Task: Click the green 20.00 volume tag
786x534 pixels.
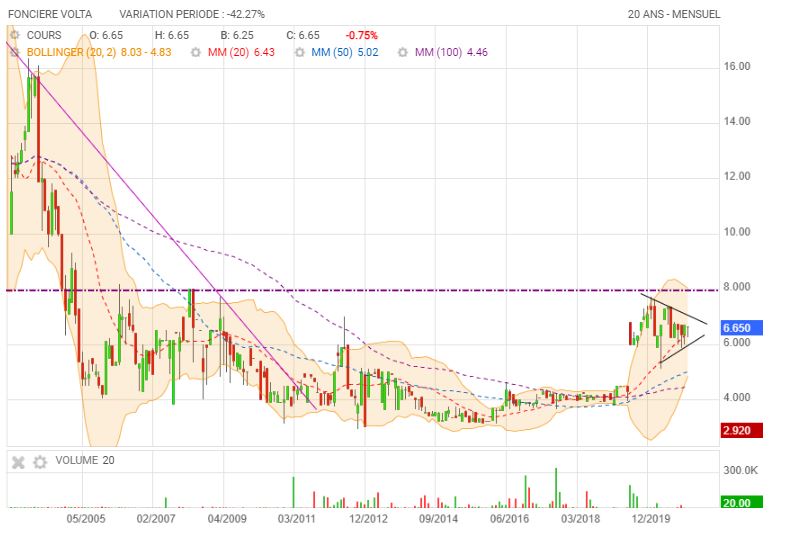Action: tap(741, 502)
